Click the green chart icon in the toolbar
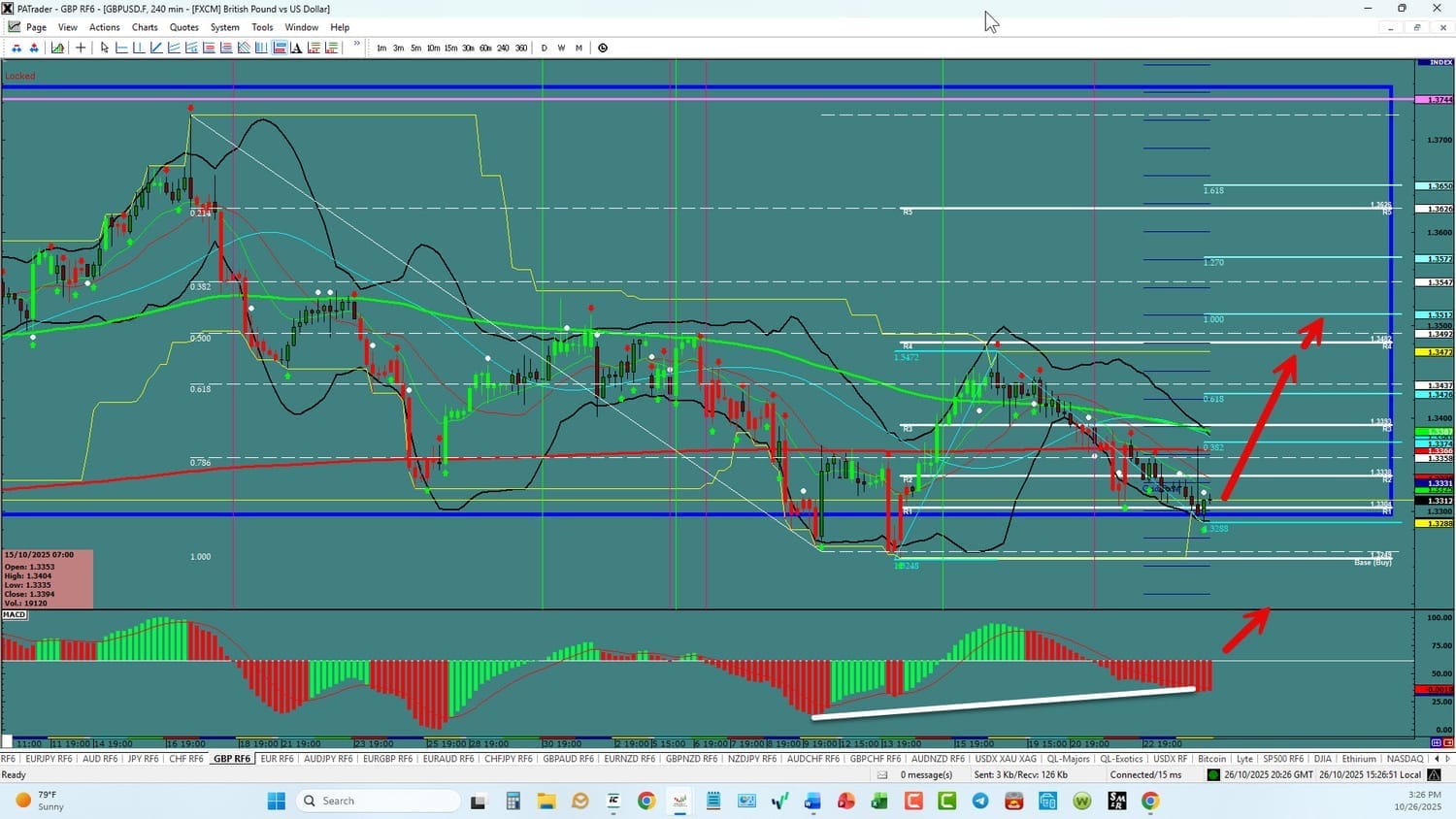 coord(58,48)
